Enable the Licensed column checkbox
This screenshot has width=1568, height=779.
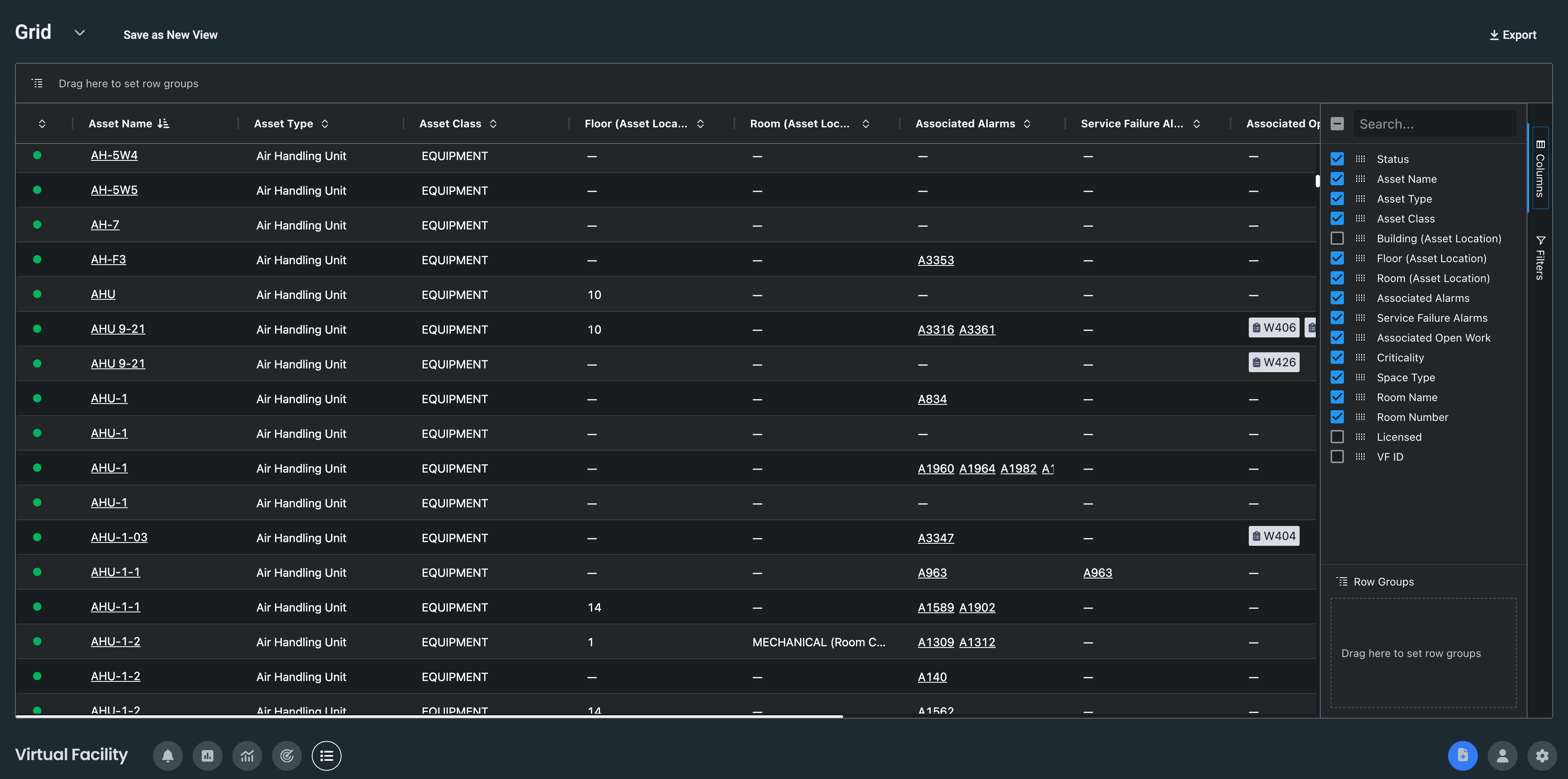[x=1337, y=437]
